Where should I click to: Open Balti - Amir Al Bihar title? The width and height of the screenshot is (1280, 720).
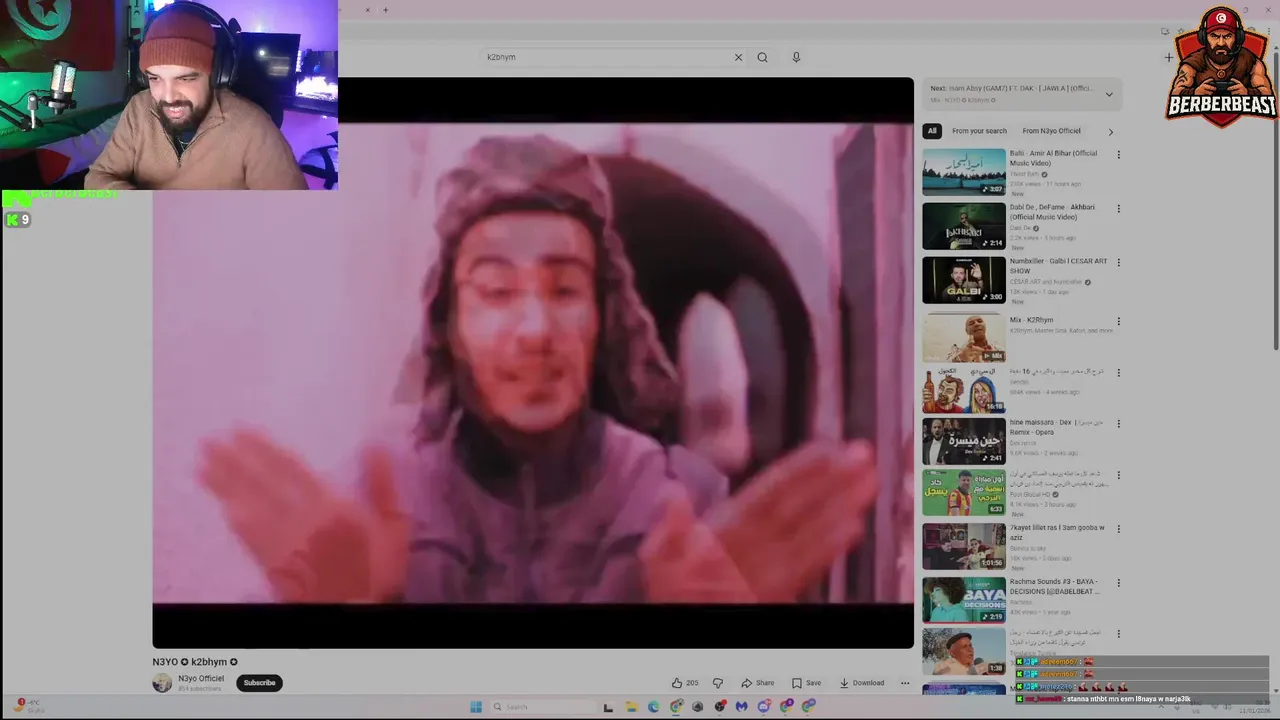click(1053, 158)
